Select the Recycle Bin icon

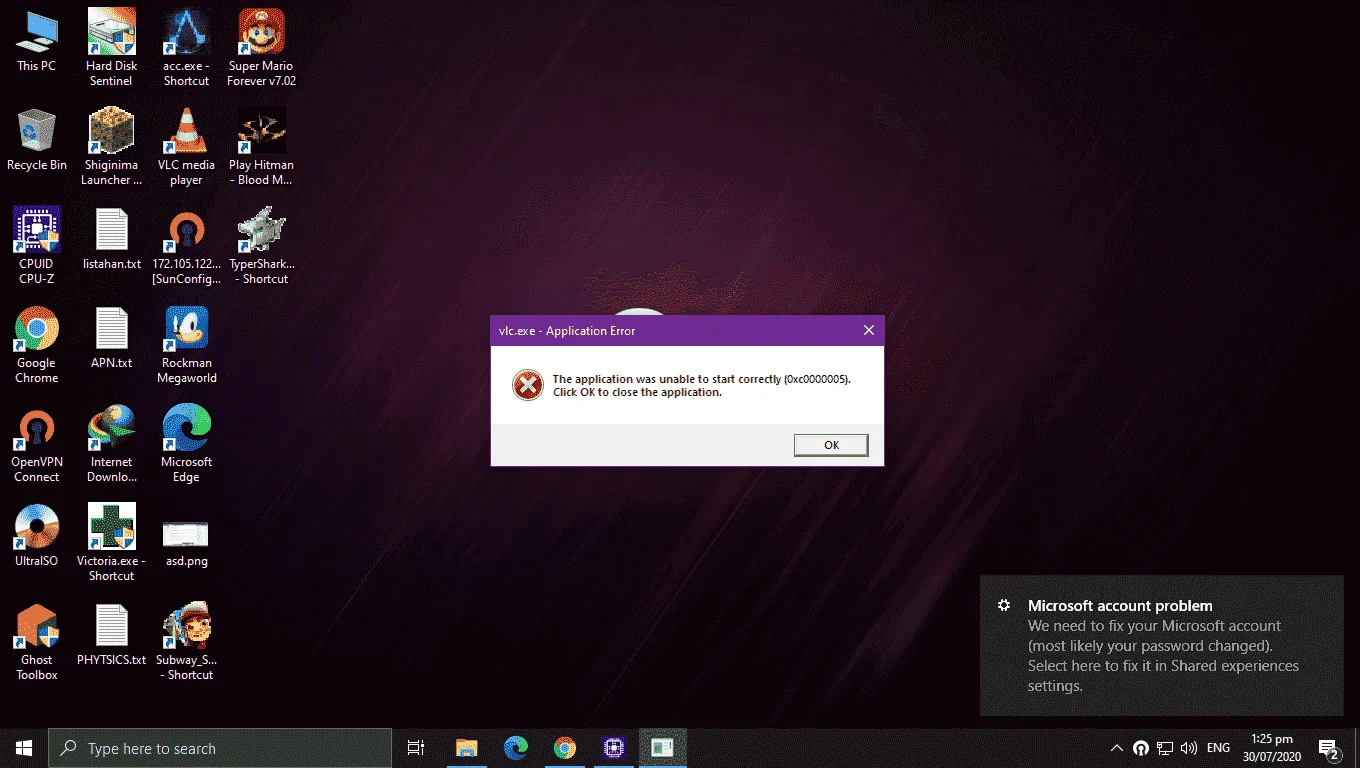[37, 140]
